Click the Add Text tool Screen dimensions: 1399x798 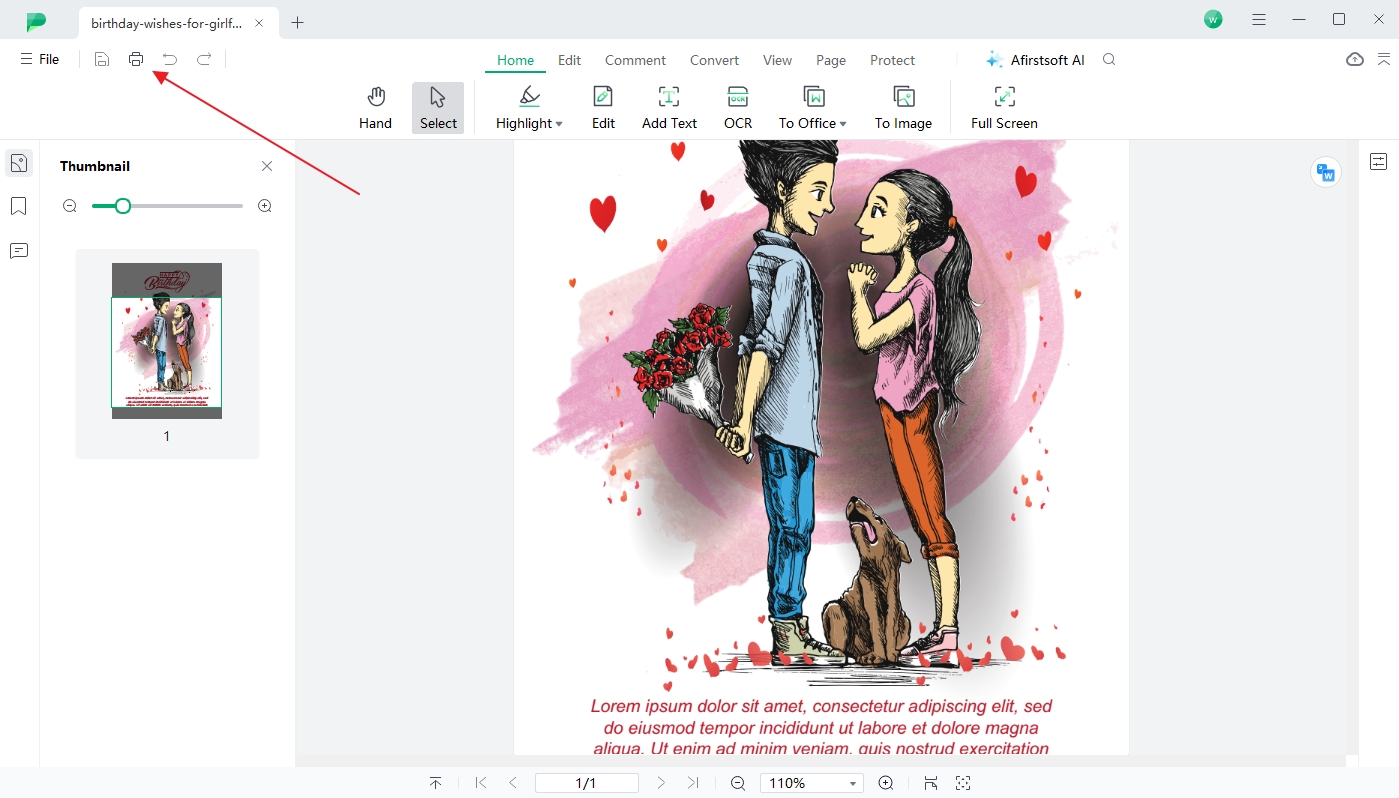669,108
